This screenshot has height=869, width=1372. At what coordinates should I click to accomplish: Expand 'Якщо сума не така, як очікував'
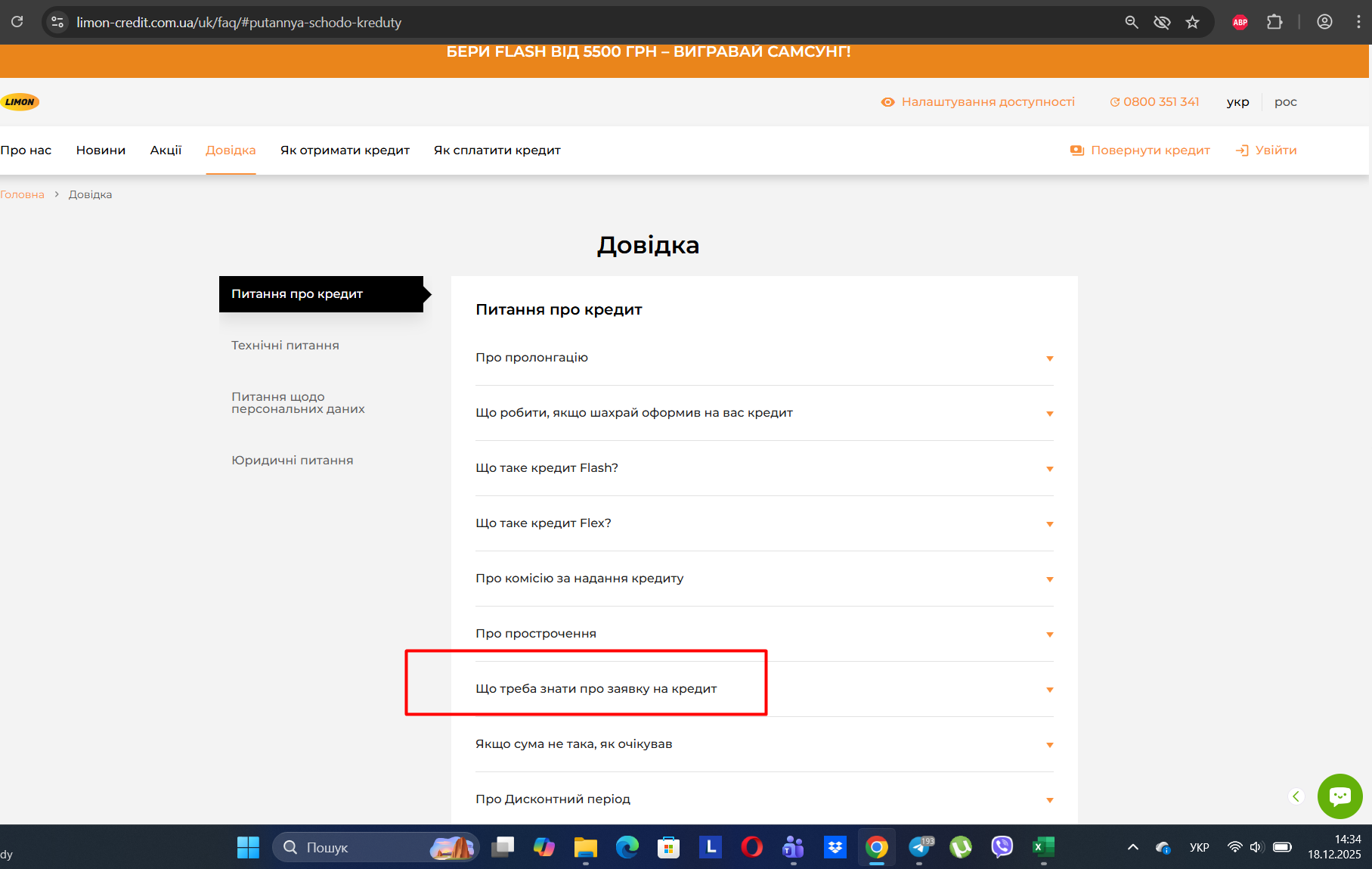[x=764, y=744]
